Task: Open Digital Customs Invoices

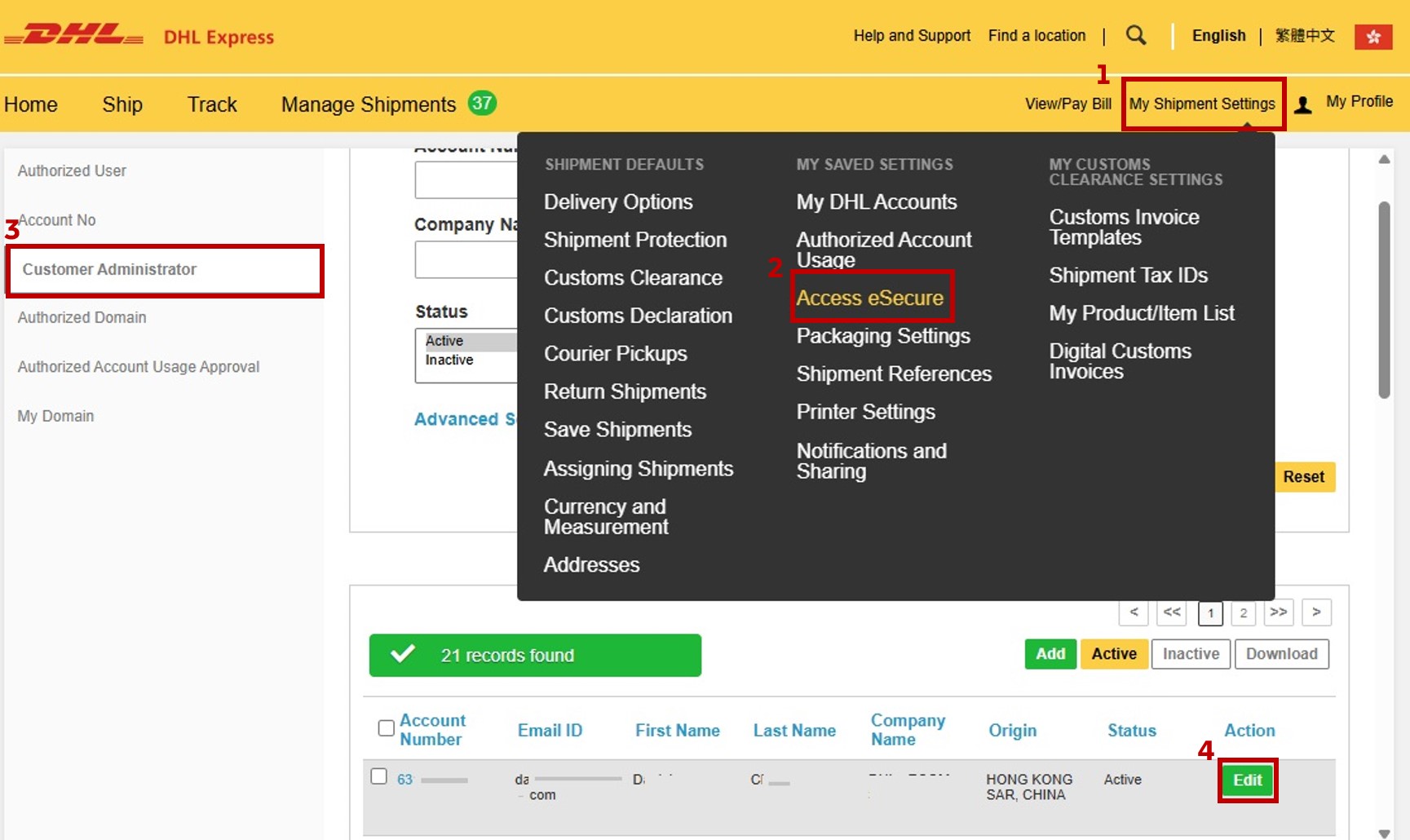Action: 1120,361
